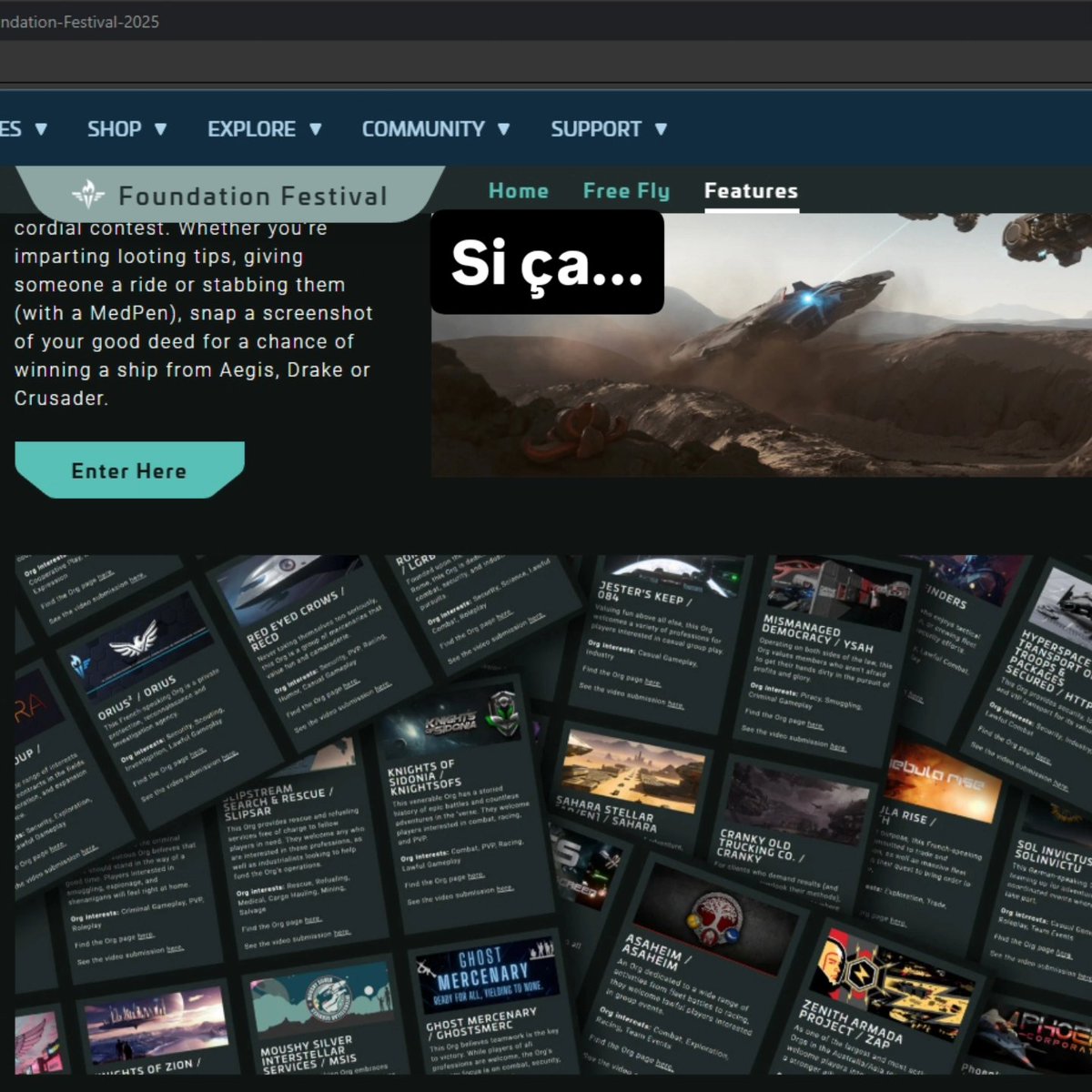Click the Festival-2025 URL text in address bar
1092x1092 pixels.
79,21
